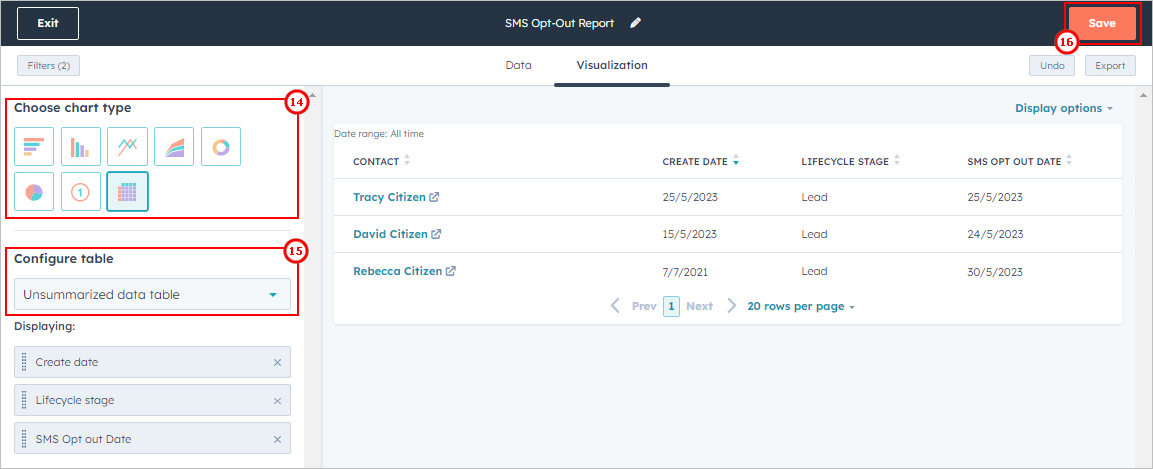The height and width of the screenshot is (469, 1153).
Task: Go to previous page arrow
Action: 616,306
